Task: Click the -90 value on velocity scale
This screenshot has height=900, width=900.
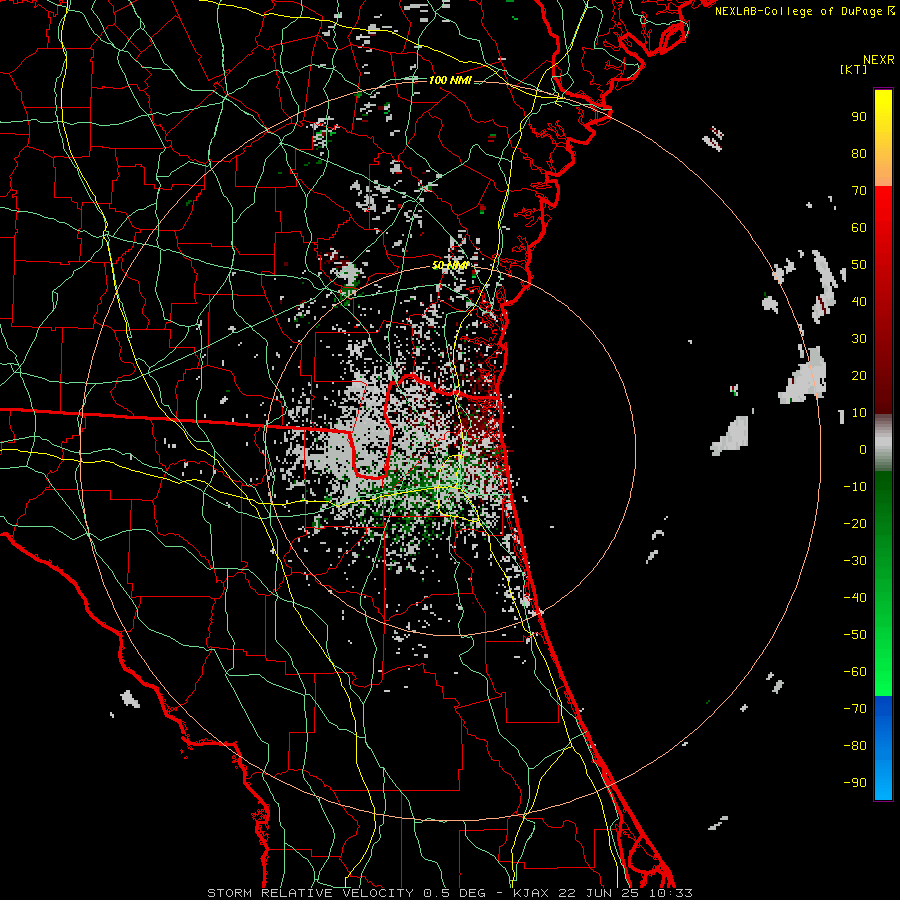Action: click(x=855, y=783)
